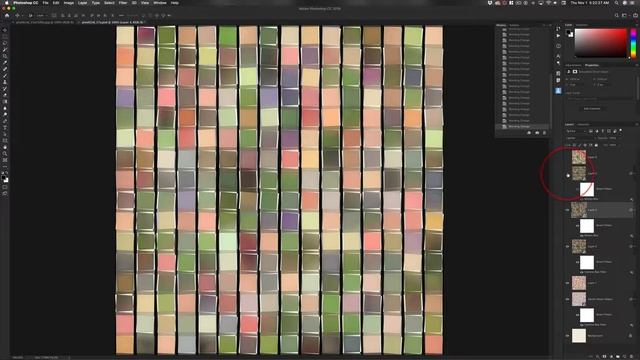The height and width of the screenshot is (360, 640).
Task: Delete current state in History panel
Action: [544, 133]
